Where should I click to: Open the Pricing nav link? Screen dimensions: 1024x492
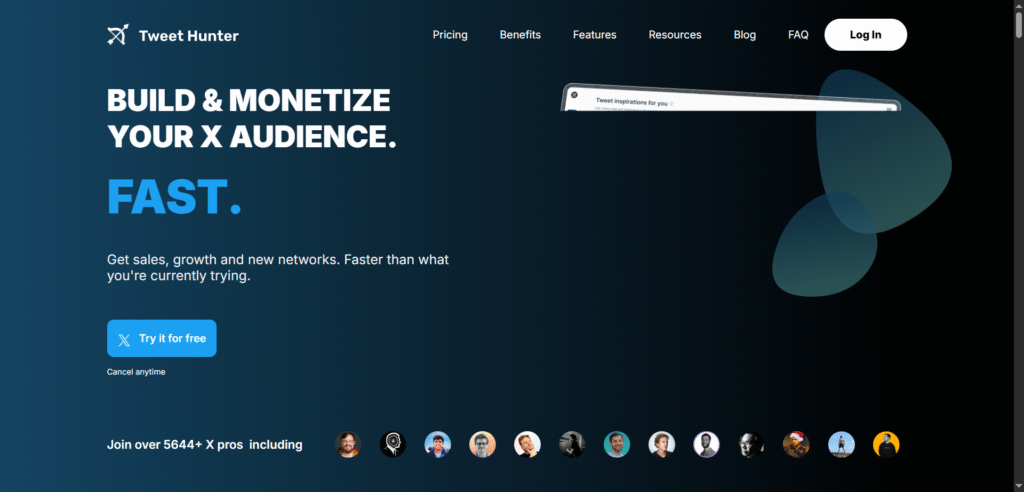pos(450,35)
